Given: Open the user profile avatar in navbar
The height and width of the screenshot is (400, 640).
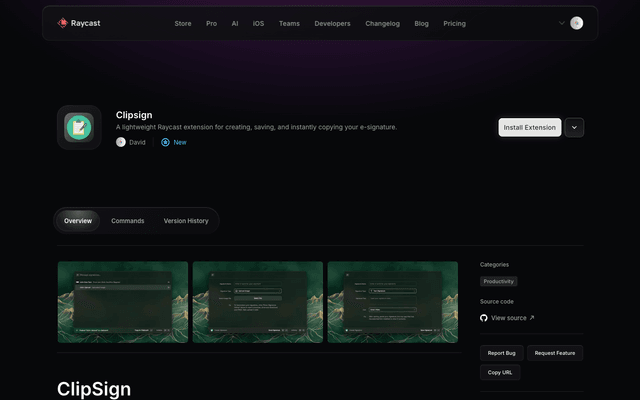Looking at the screenshot, I should [x=576, y=23].
